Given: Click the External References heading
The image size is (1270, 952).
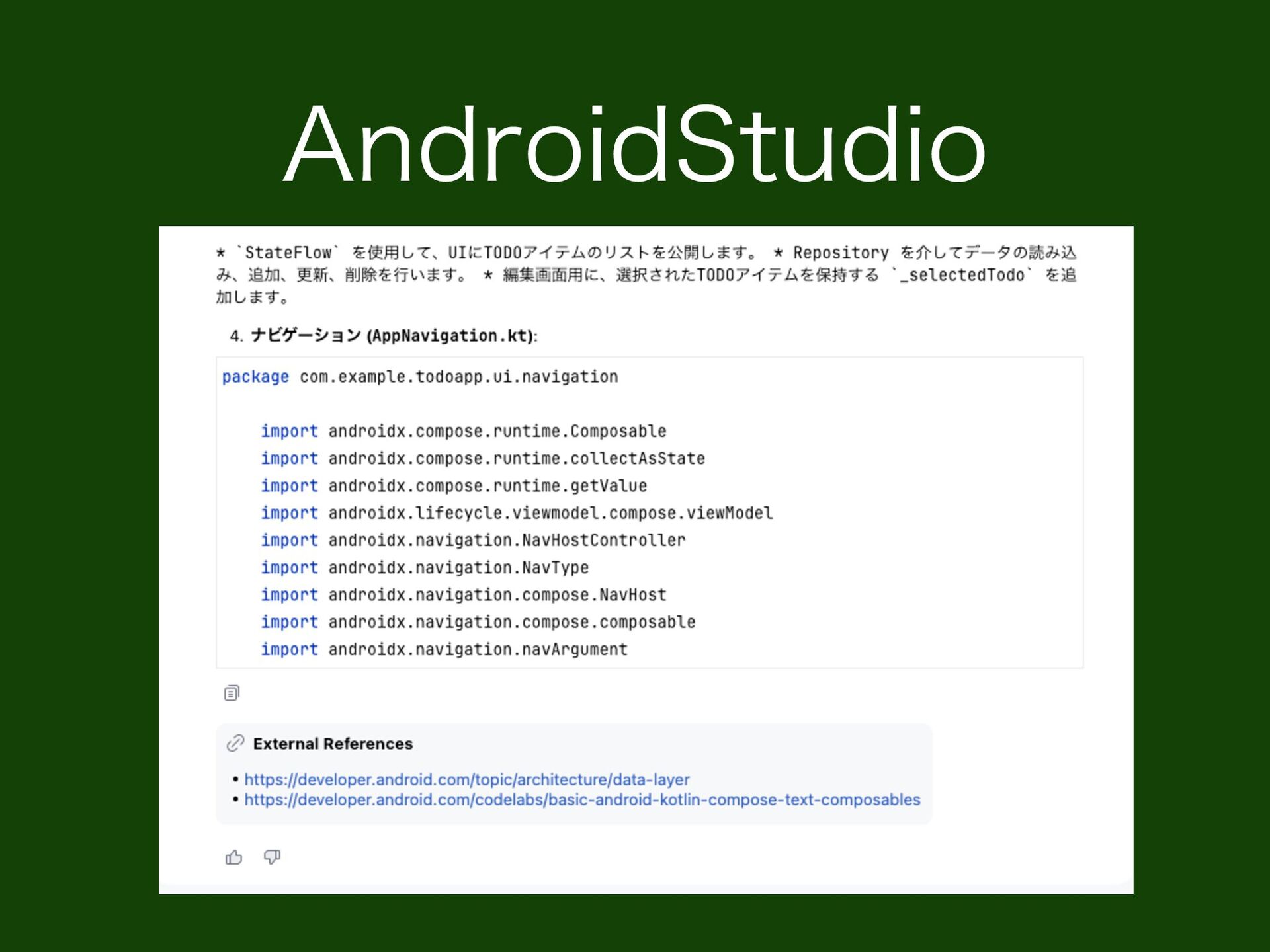Looking at the screenshot, I should coord(333,744).
